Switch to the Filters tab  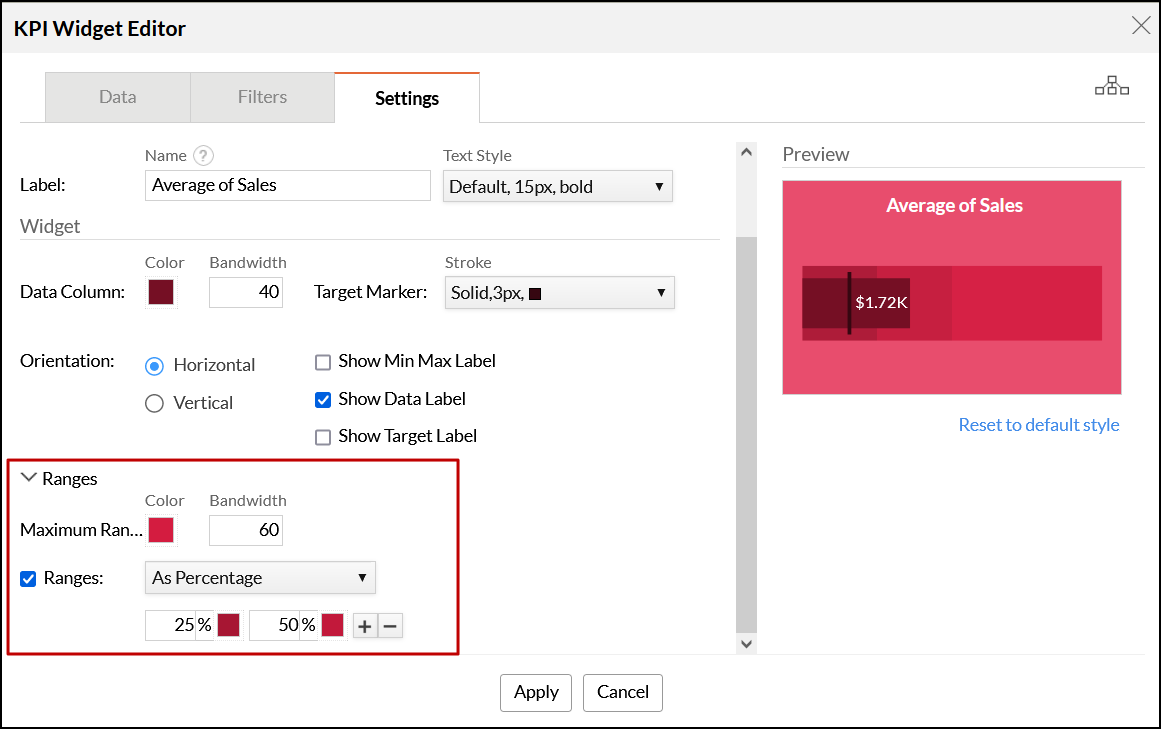tap(262, 97)
